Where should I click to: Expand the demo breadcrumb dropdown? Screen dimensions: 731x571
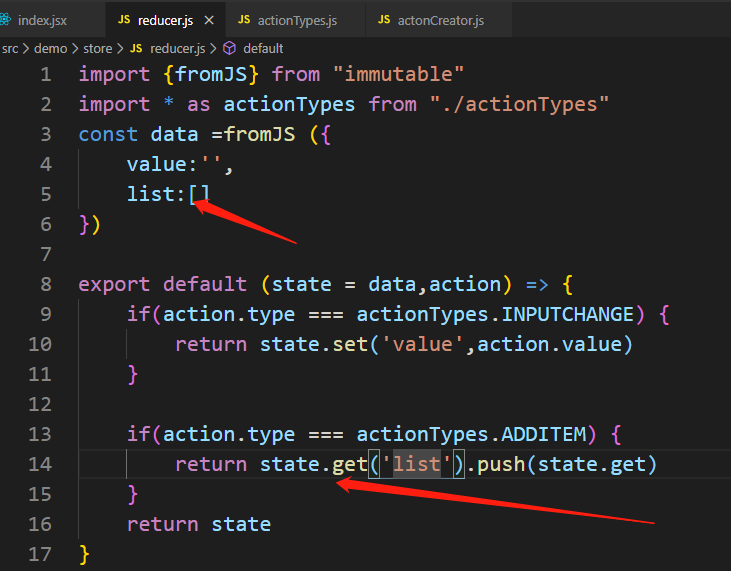[x=52, y=48]
